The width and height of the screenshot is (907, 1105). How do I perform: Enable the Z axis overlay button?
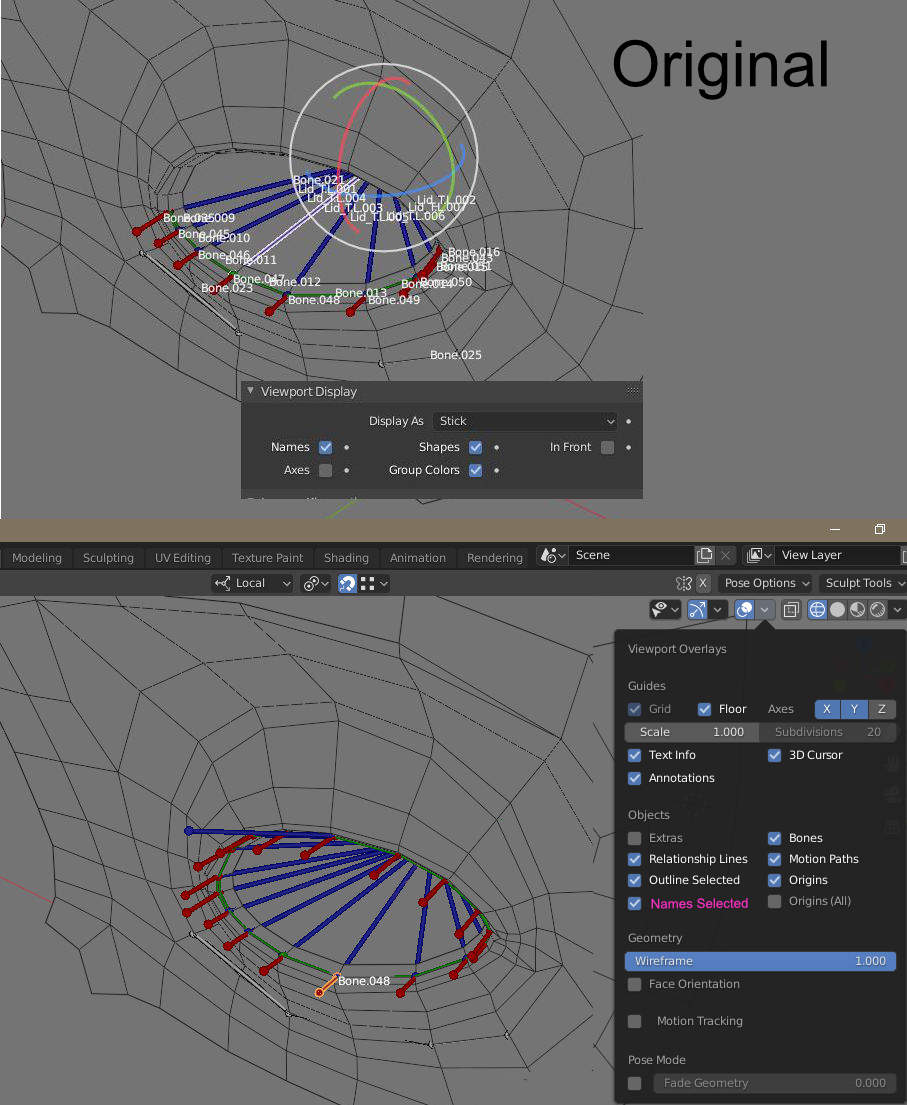tap(882, 709)
